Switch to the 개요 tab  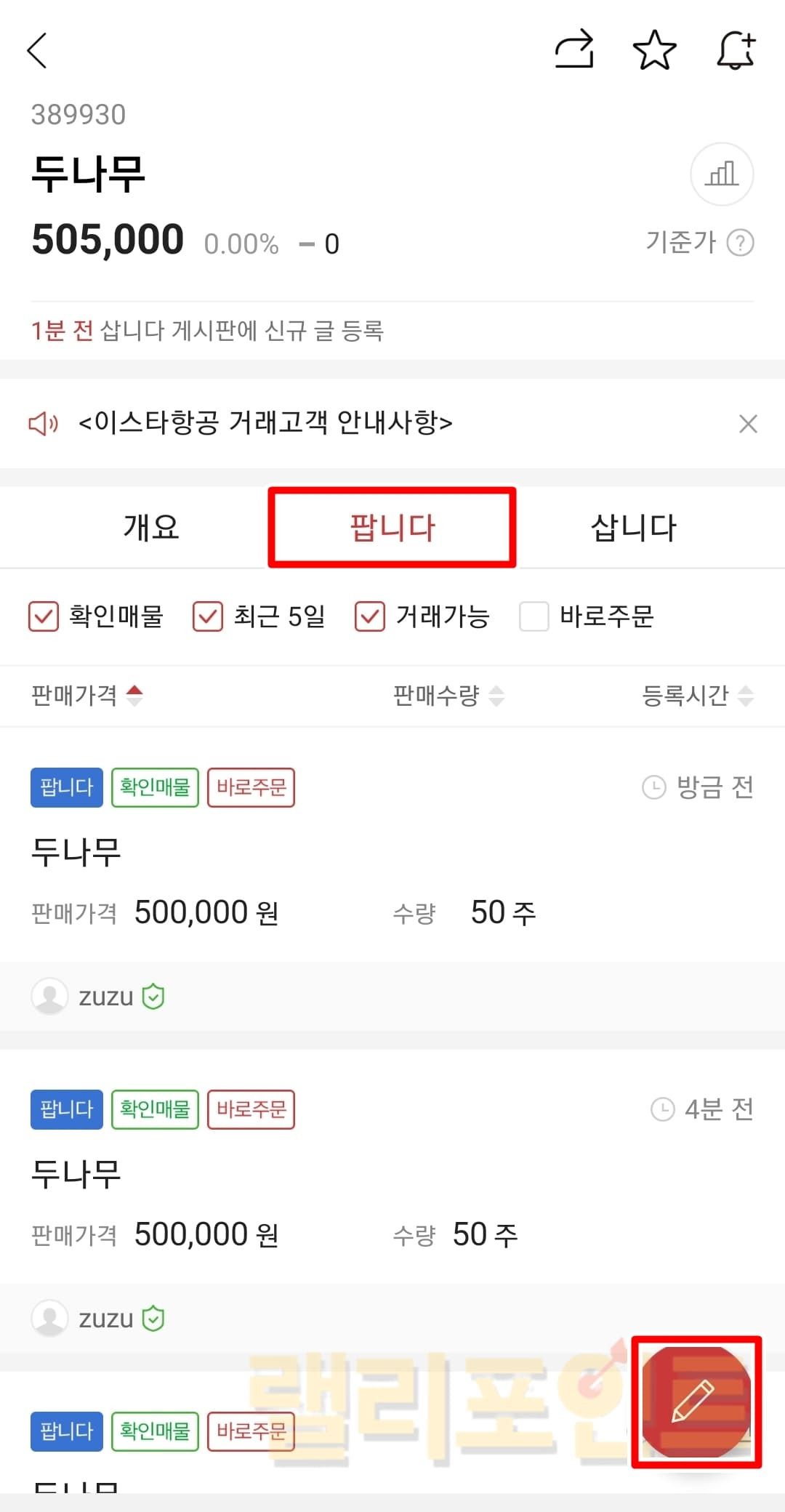[151, 528]
